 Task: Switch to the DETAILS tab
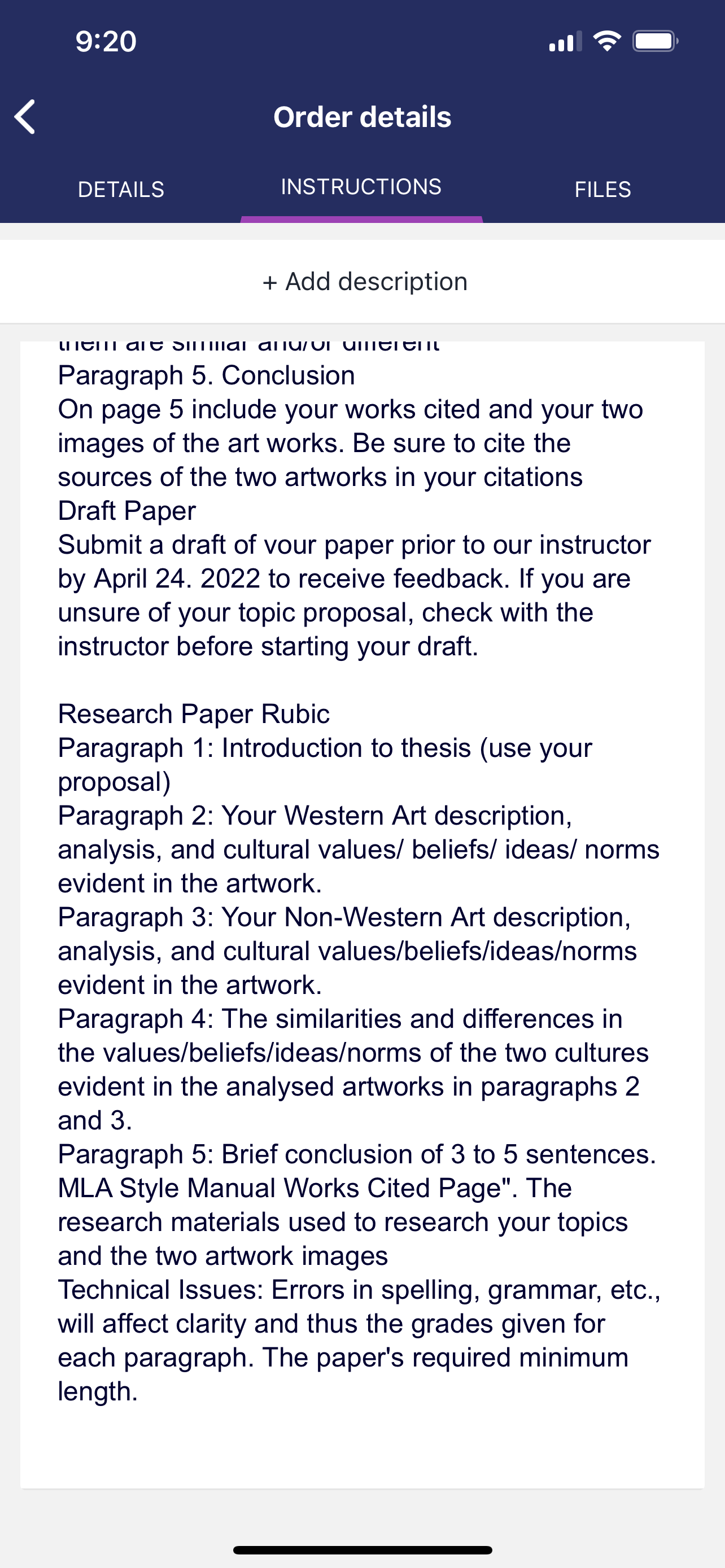pos(121,189)
